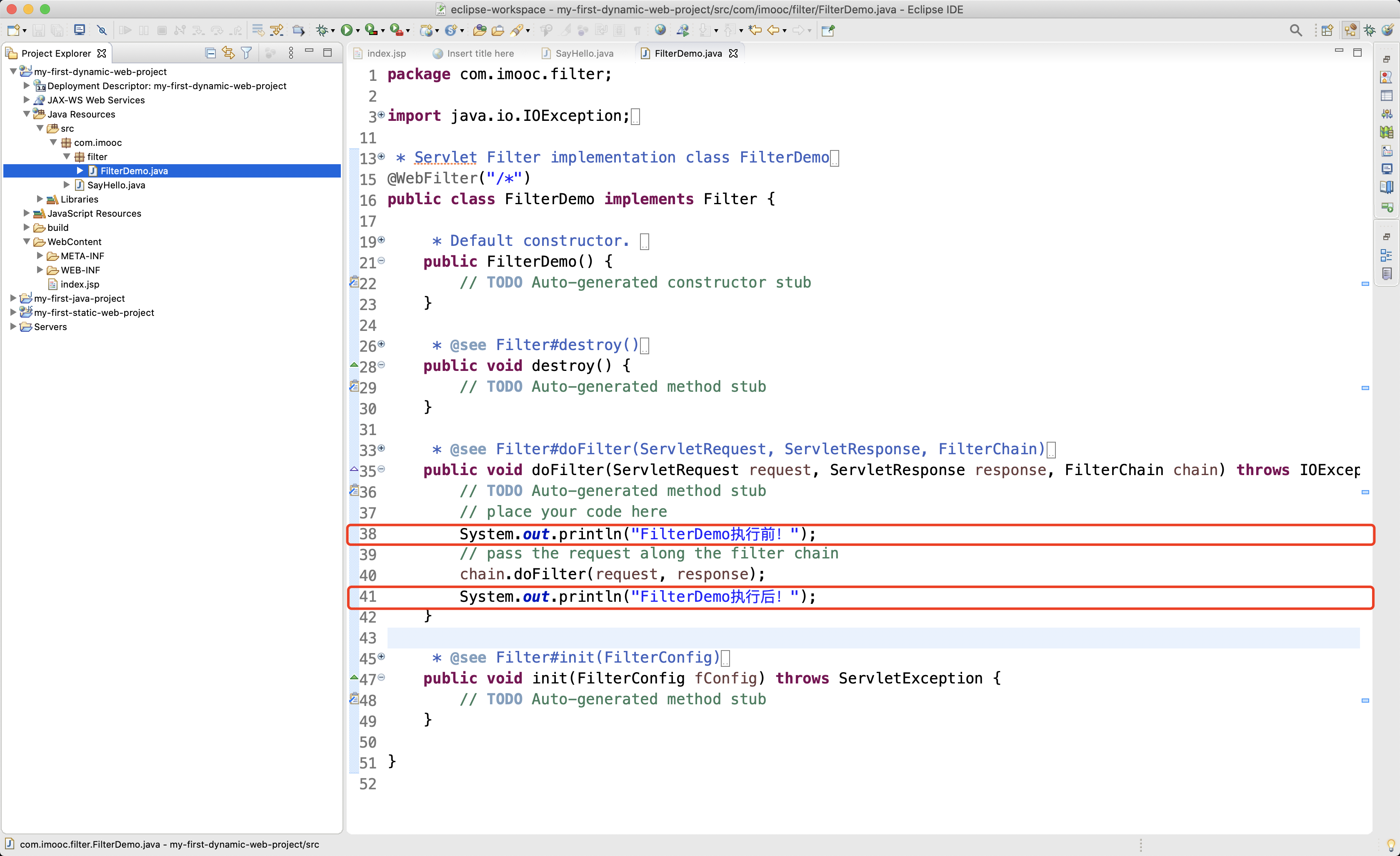Image resolution: width=1400 pixels, height=856 pixels.
Task: Click the overview ruler task marker for line 36
Action: pyautogui.click(x=1365, y=492)
